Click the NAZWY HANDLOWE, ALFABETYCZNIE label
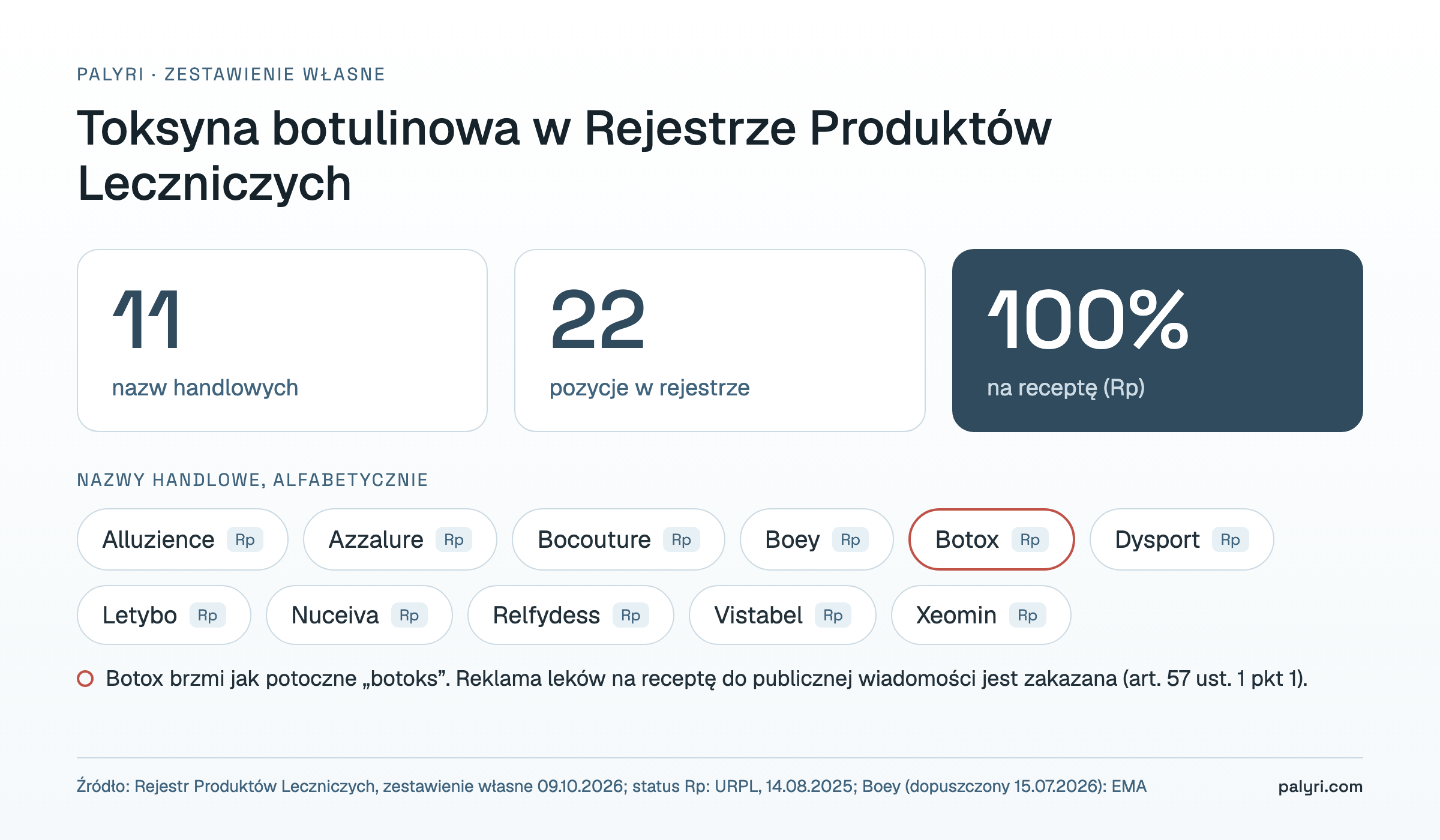 click(x=253, y=480)
